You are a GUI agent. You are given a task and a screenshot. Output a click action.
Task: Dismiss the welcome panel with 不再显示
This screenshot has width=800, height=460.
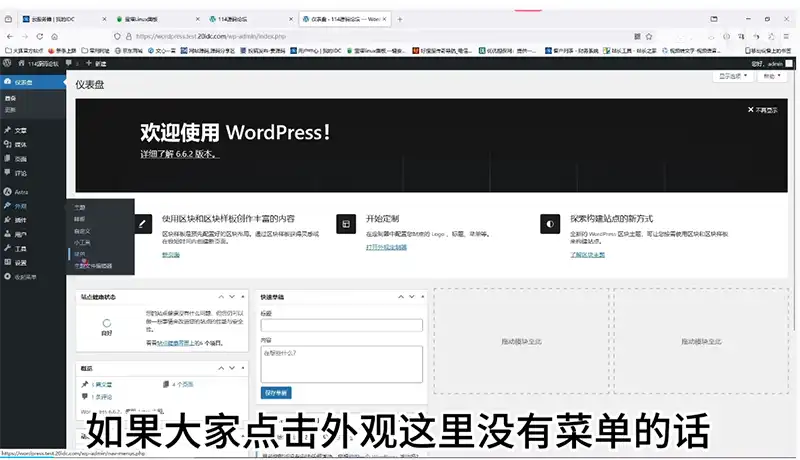point(760,110)
